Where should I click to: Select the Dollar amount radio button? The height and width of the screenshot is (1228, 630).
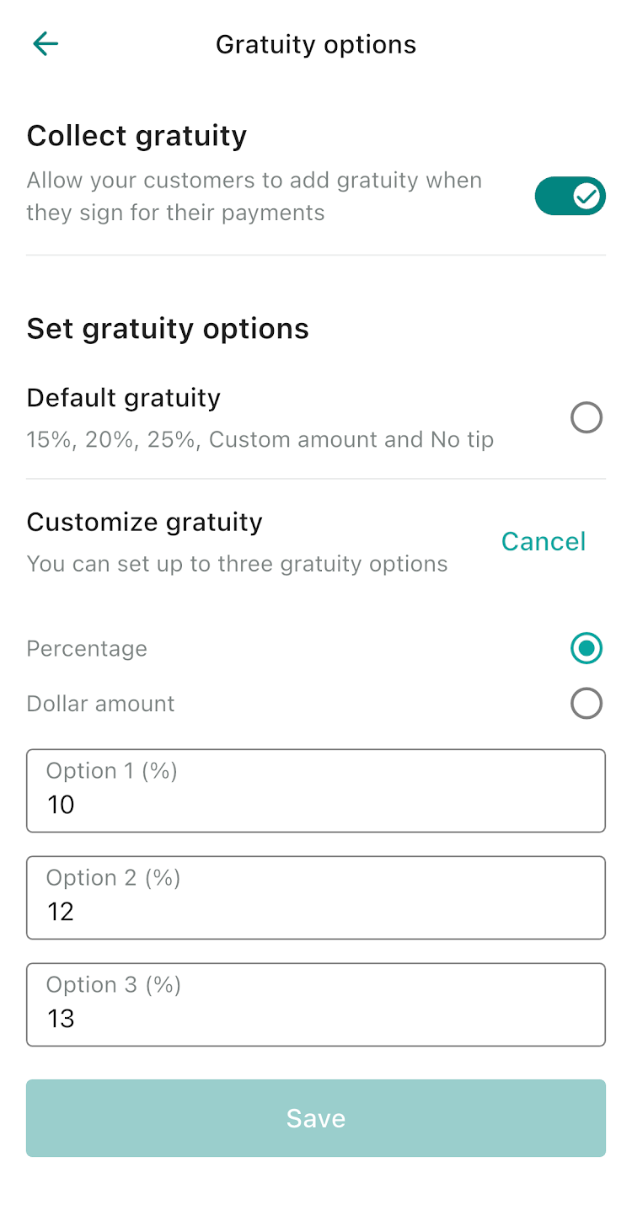(x=586, y=704)
